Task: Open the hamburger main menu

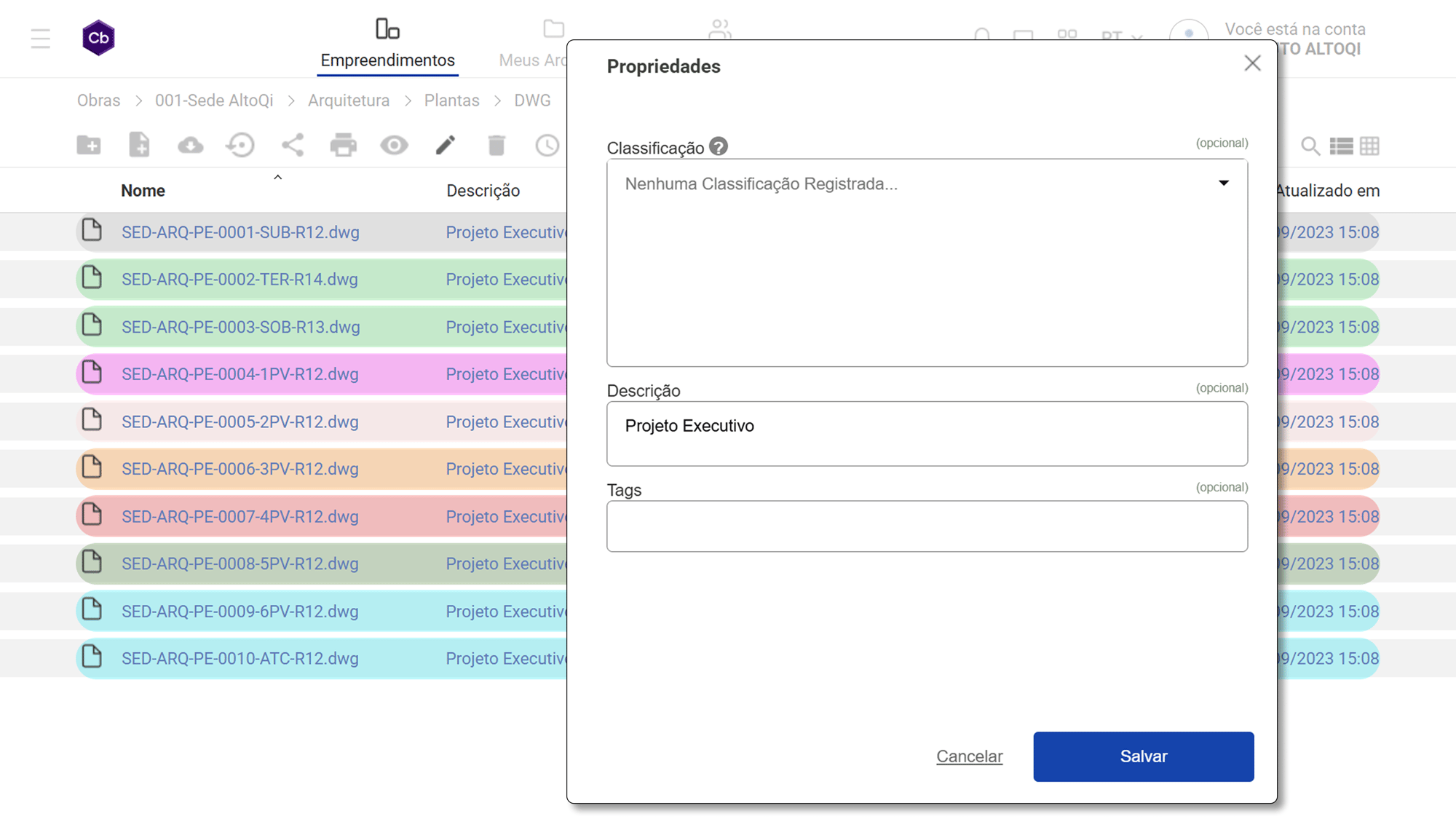Action: [x=41, y=39]
